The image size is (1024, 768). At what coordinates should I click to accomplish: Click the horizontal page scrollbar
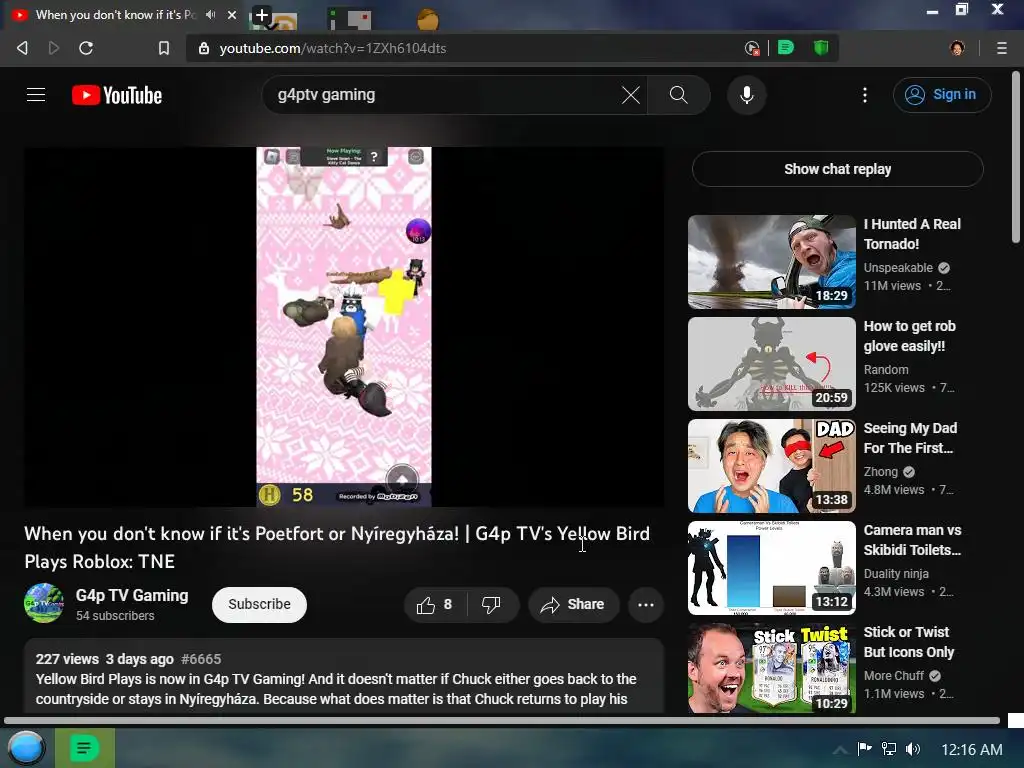[502, 721]
